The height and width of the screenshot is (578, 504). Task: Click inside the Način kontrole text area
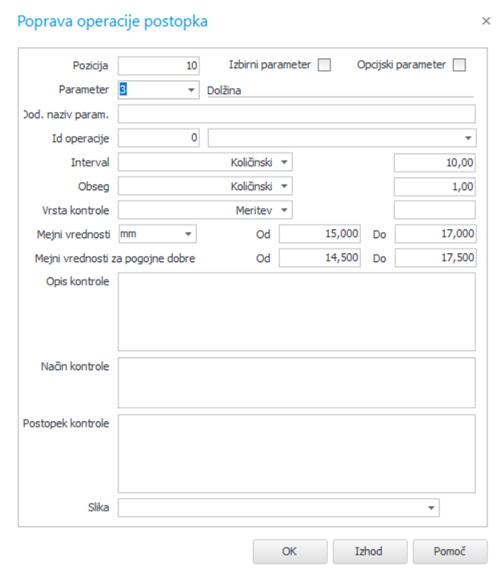[296, 383]
